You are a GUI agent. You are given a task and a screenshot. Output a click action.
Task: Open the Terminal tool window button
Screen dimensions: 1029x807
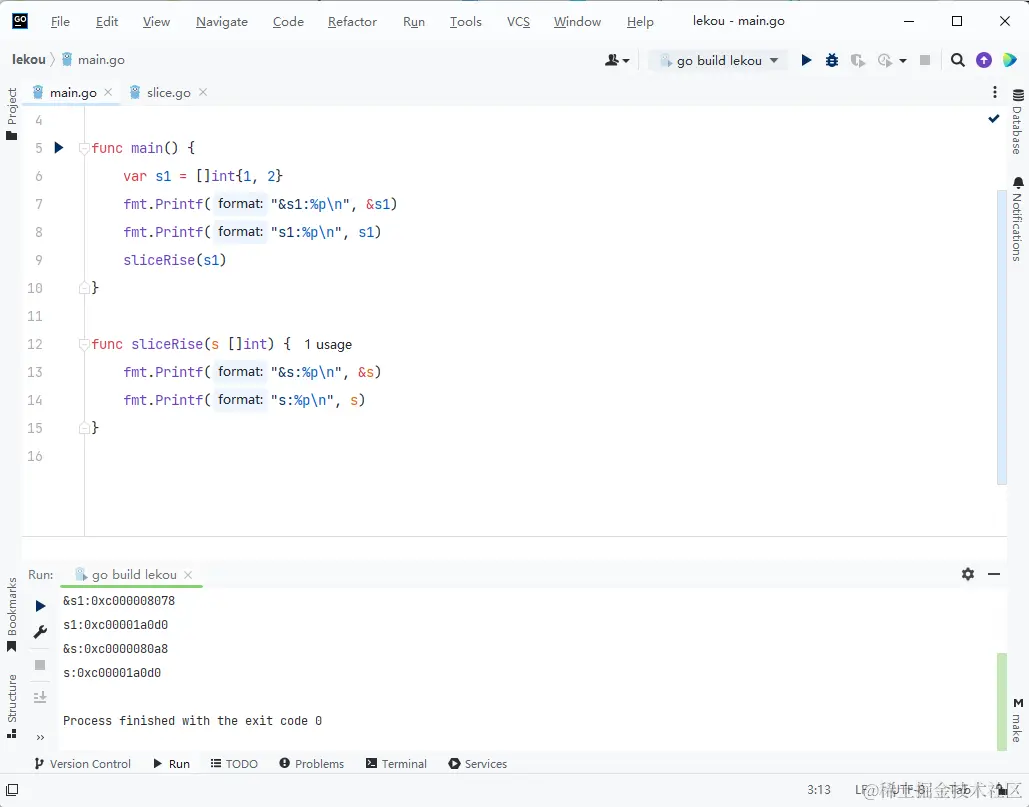coord(396,764)
